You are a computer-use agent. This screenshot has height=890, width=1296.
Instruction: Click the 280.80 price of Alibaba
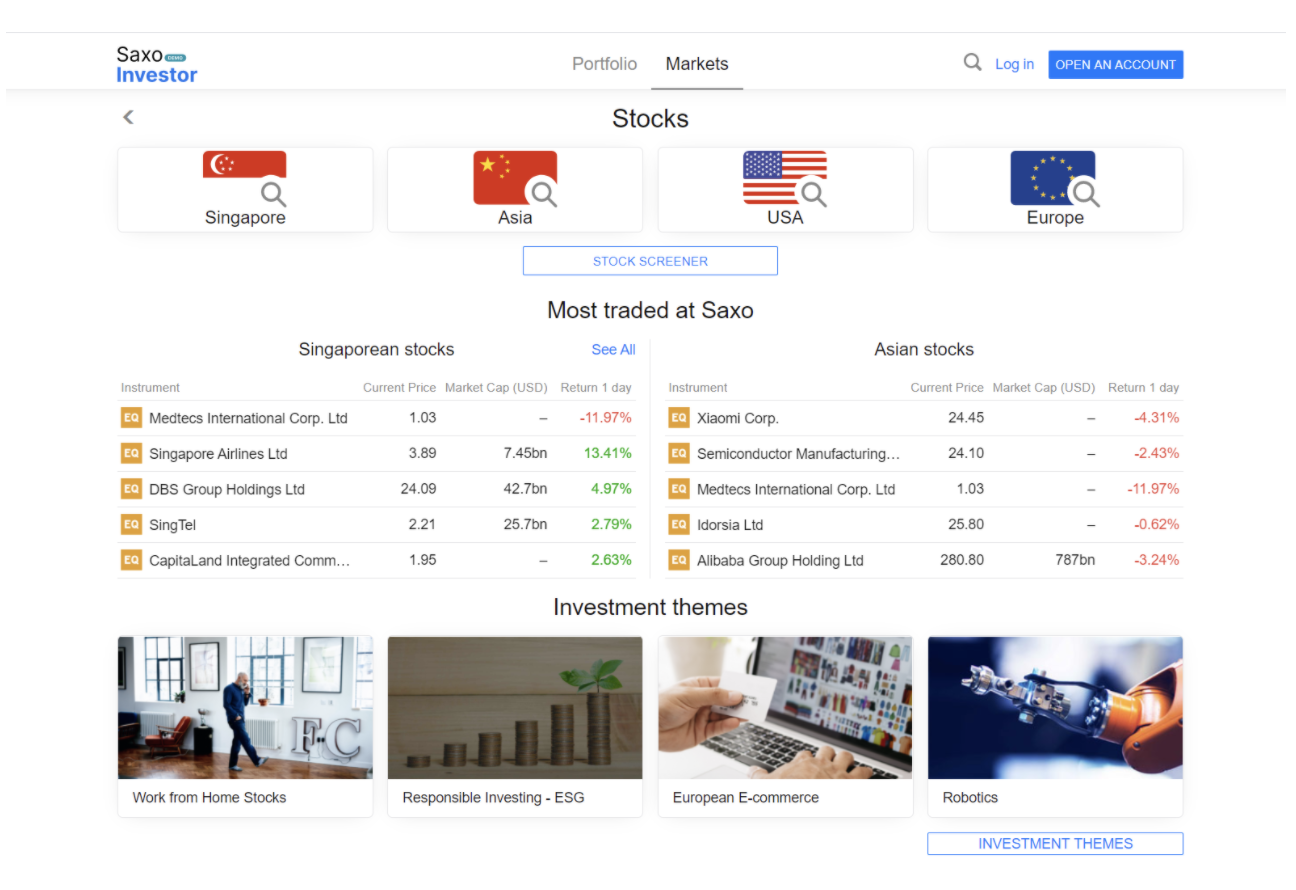(962, 560)
